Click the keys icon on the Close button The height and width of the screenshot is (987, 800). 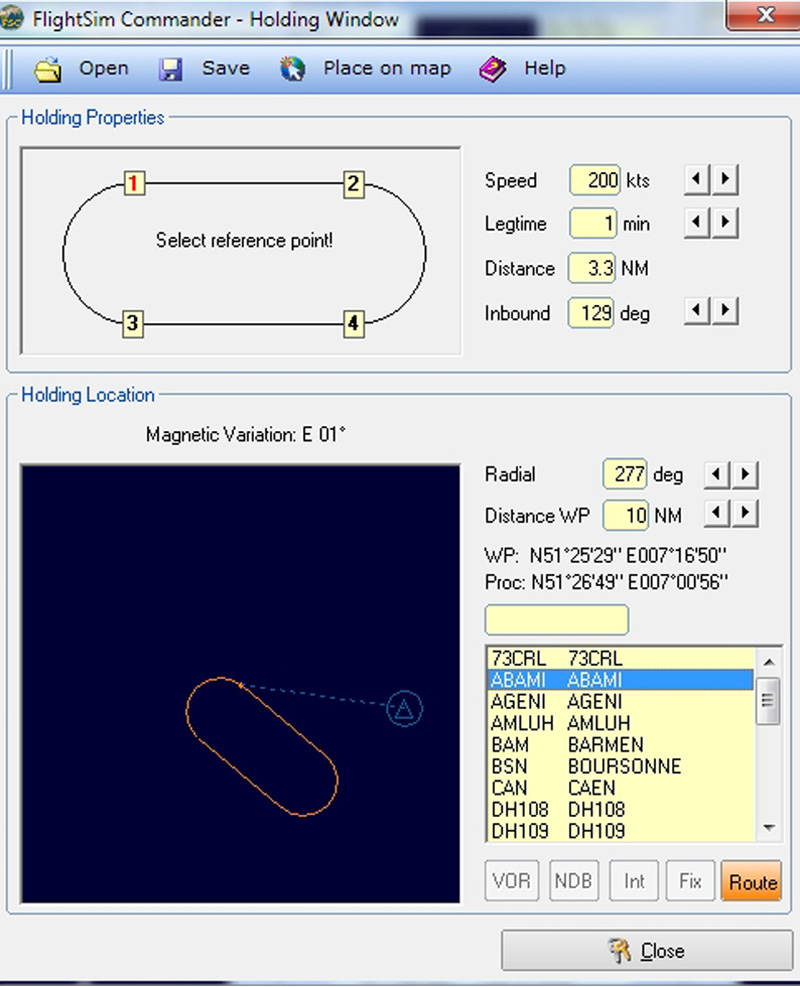(x=620, y=950)
